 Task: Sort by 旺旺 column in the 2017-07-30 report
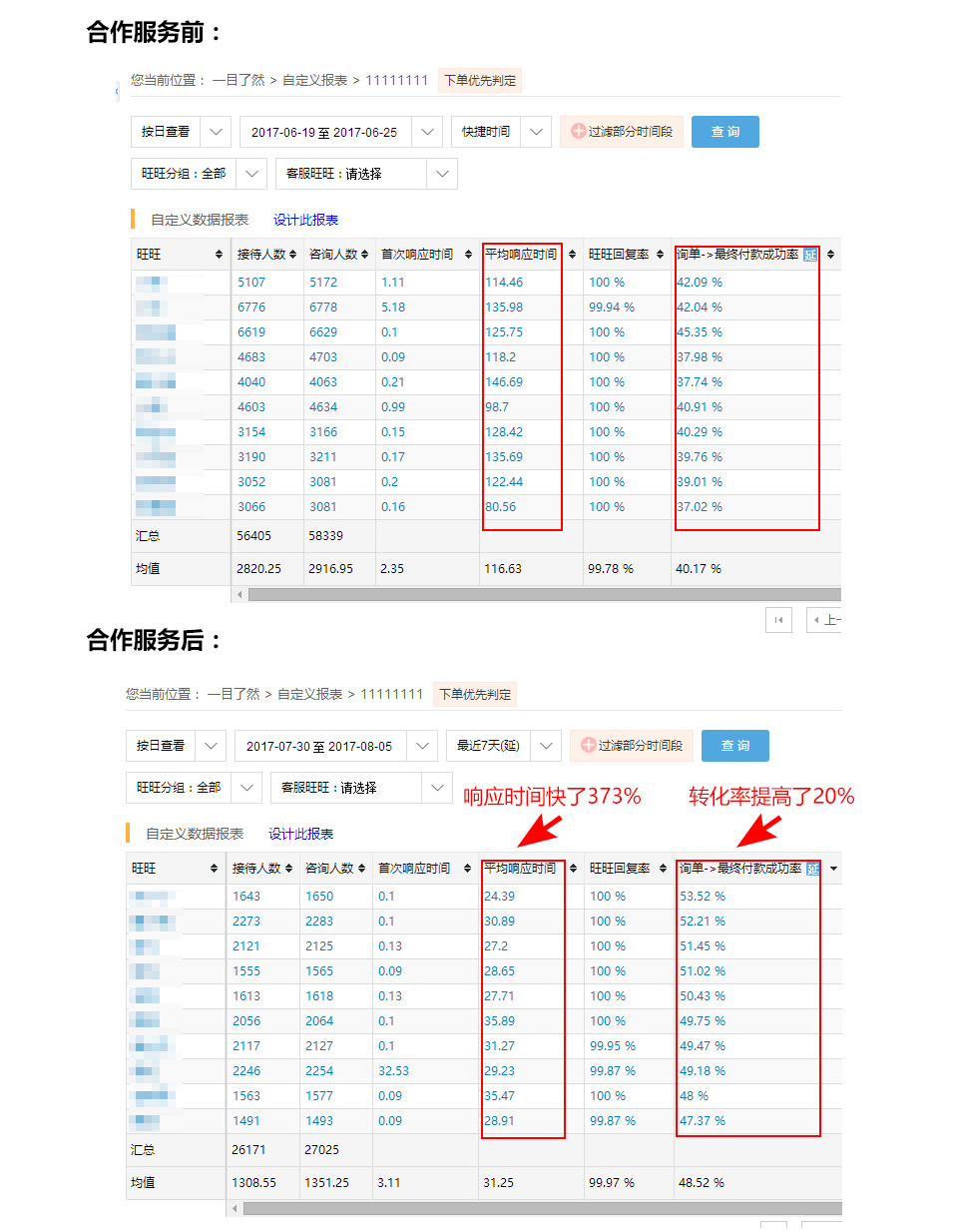[214, 869]
